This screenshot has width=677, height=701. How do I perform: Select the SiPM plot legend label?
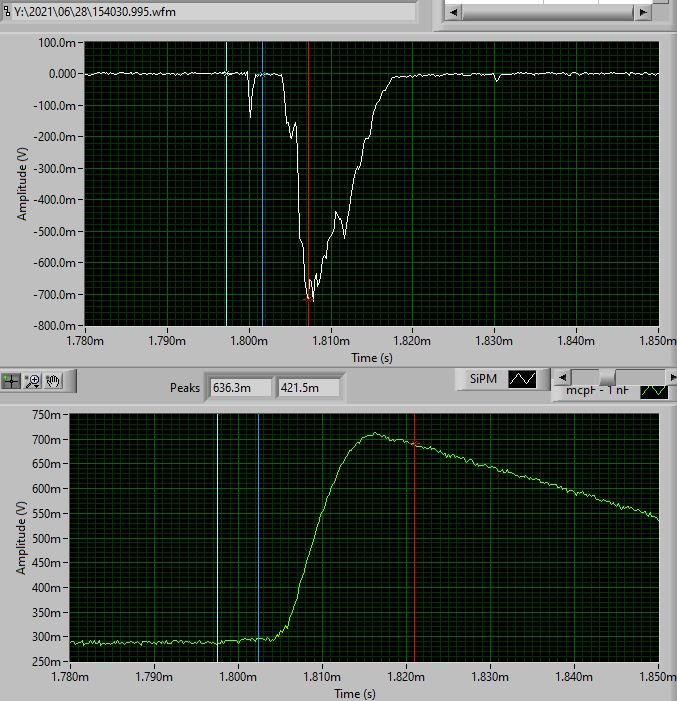[483, 379]
